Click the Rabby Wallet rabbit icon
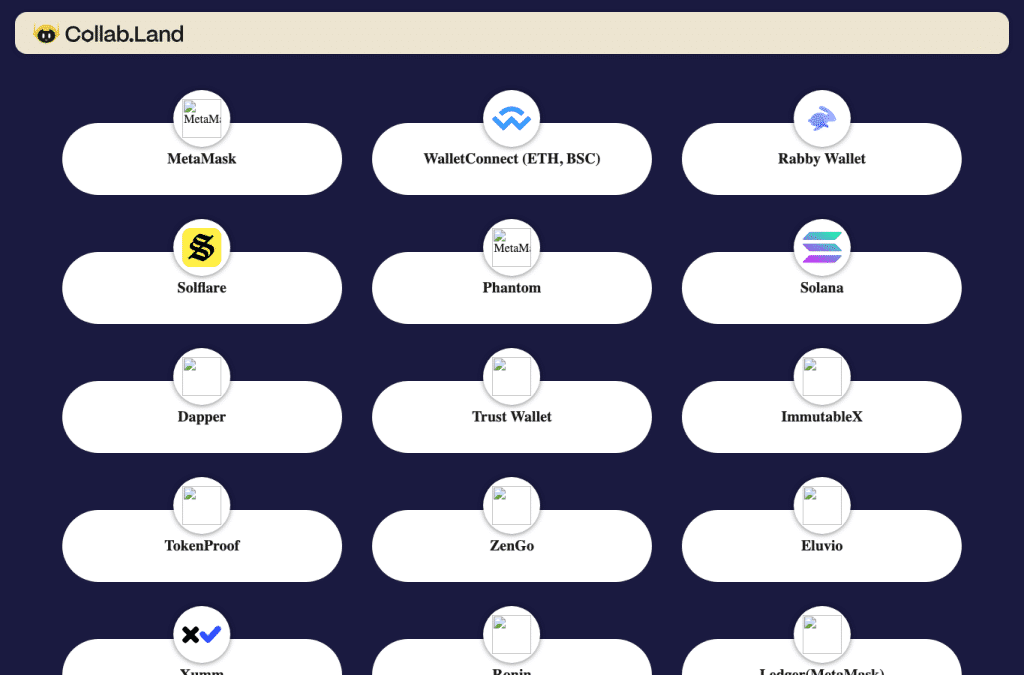This screenshot has height=675, width=1024. point(822,118)
